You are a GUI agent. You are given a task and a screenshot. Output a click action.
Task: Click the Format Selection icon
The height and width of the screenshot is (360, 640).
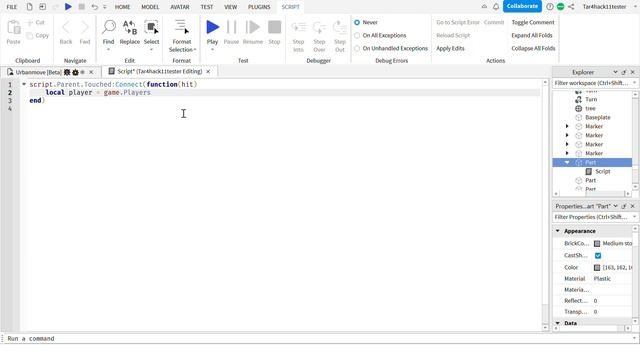click(x=181, y=27)
